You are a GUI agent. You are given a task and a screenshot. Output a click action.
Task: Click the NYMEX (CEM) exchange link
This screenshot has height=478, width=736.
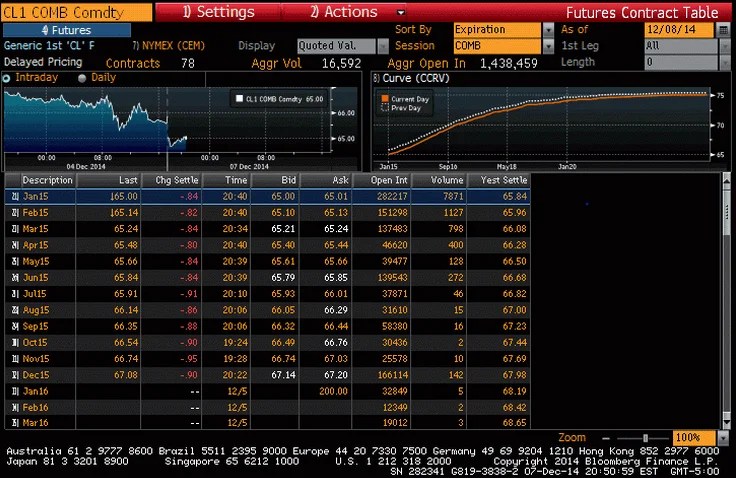(x=169, y=46)
